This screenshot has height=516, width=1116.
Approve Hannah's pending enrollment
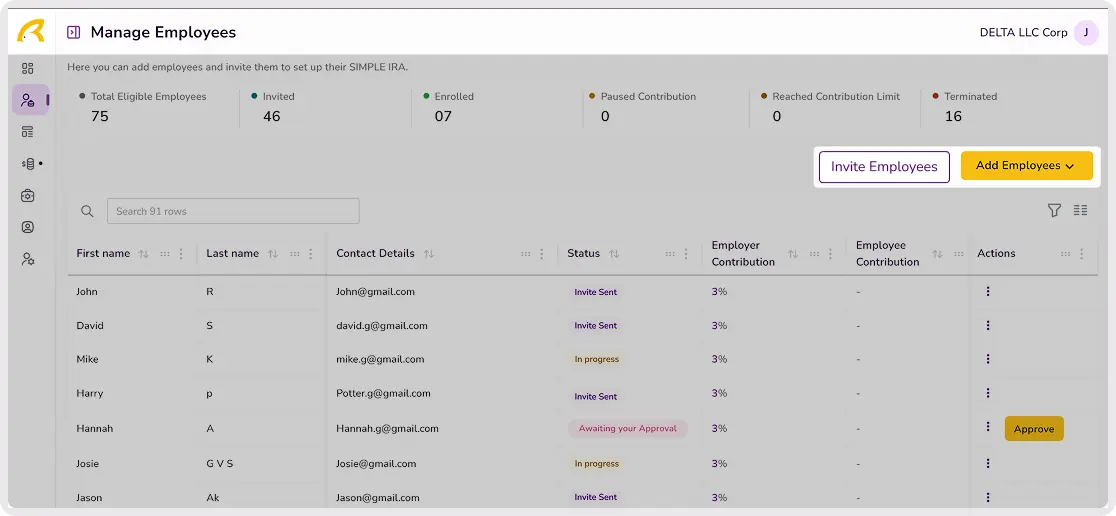[x=1033, y=429]
